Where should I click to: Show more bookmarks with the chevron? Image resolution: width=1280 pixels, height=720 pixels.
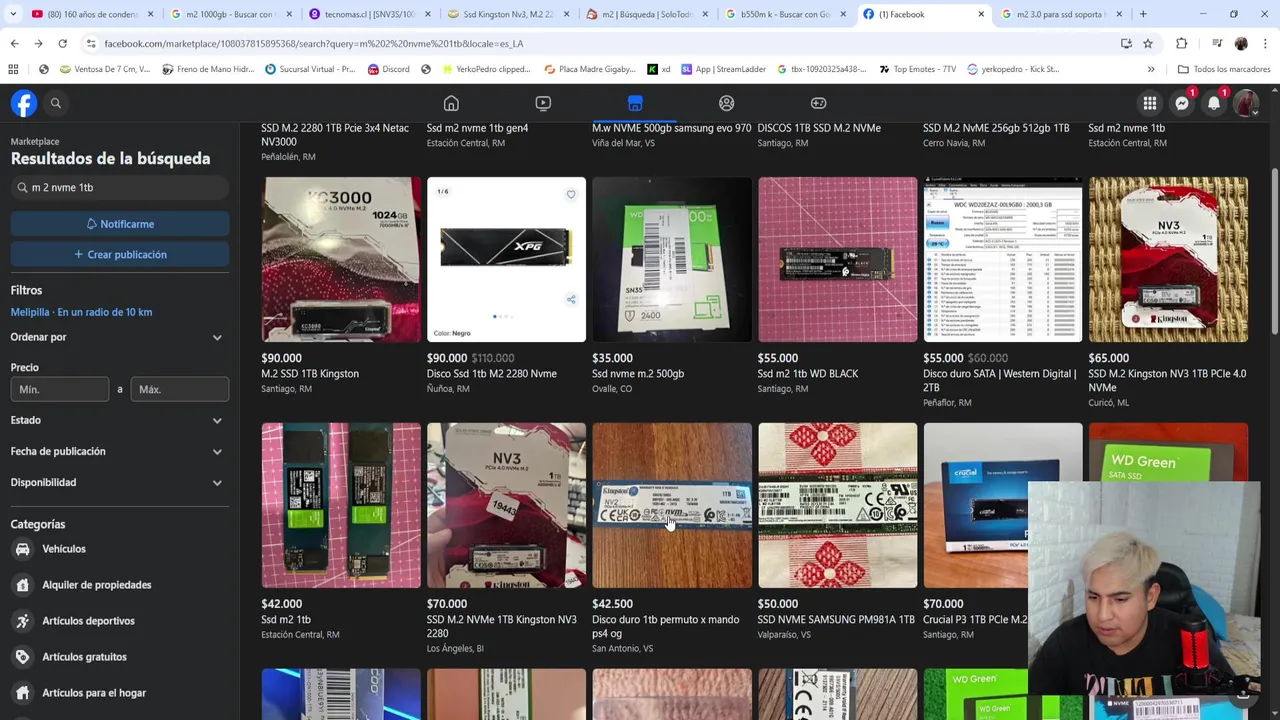pyautogui.click(x=1151, y=69)
